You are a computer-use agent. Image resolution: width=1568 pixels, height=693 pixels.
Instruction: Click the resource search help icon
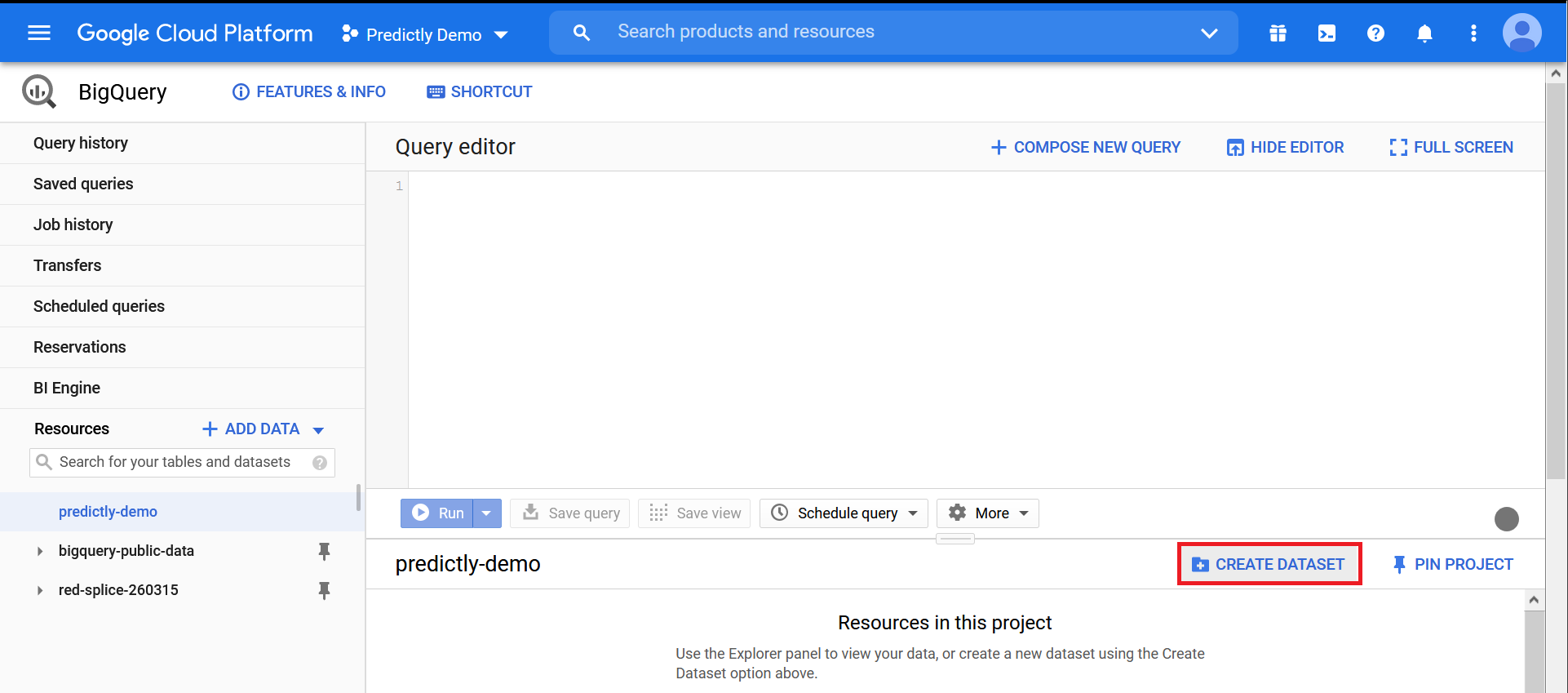320,463
